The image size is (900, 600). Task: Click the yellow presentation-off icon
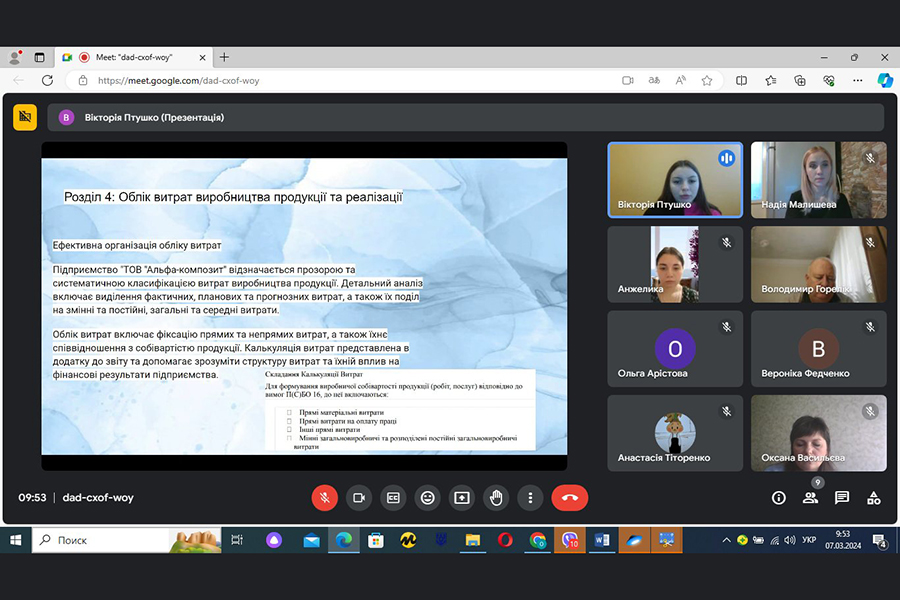pyautogui.click(x=25, y=117)
